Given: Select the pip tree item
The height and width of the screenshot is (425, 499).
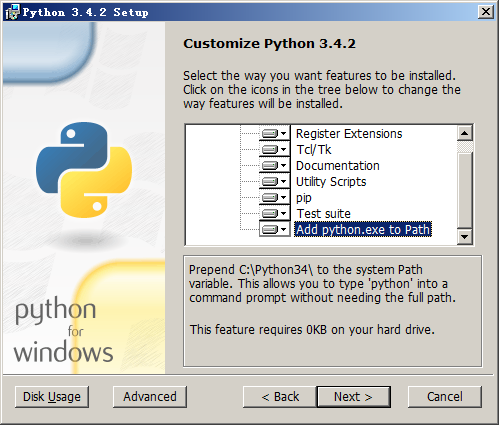Looking at the screenshot, I should pos(304,198).
